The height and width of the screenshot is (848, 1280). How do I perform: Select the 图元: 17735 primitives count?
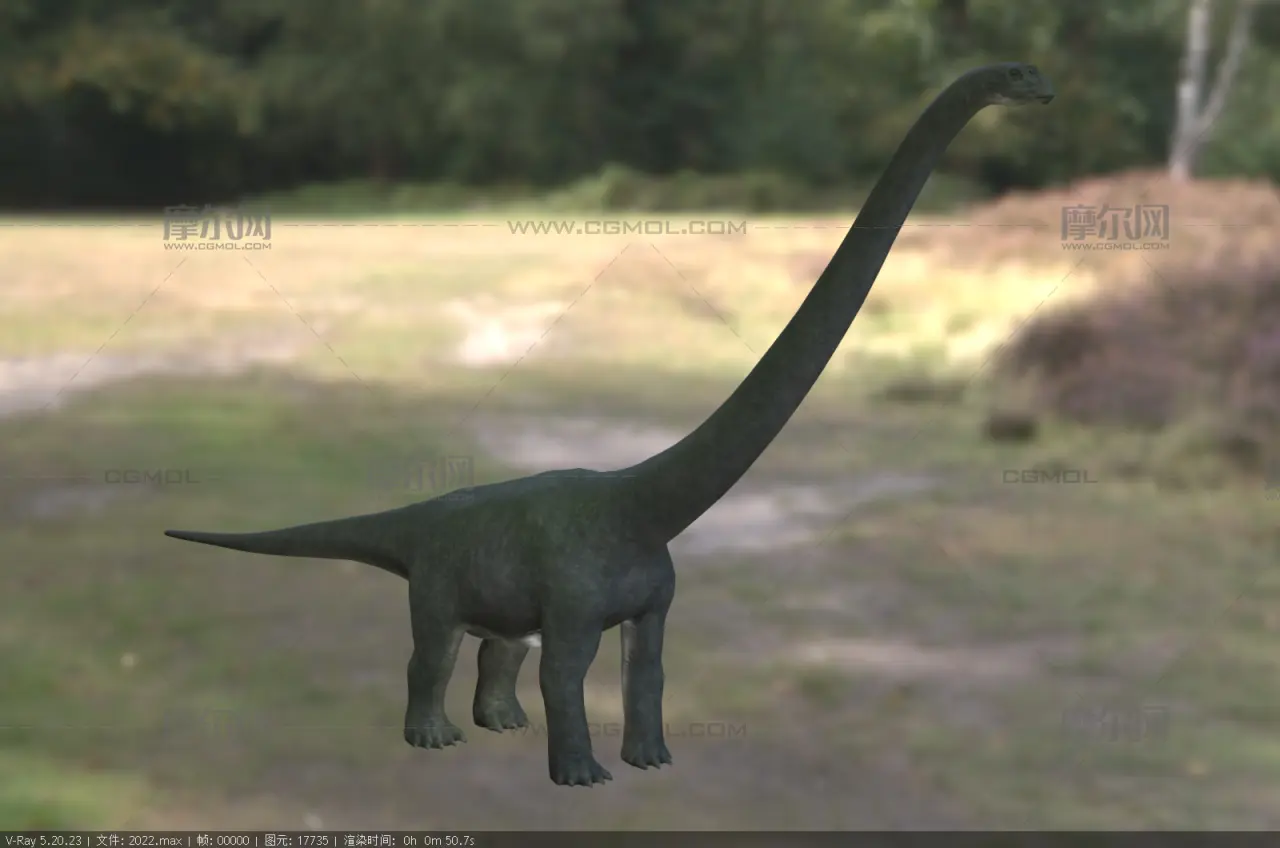click(x=295, y=840)
